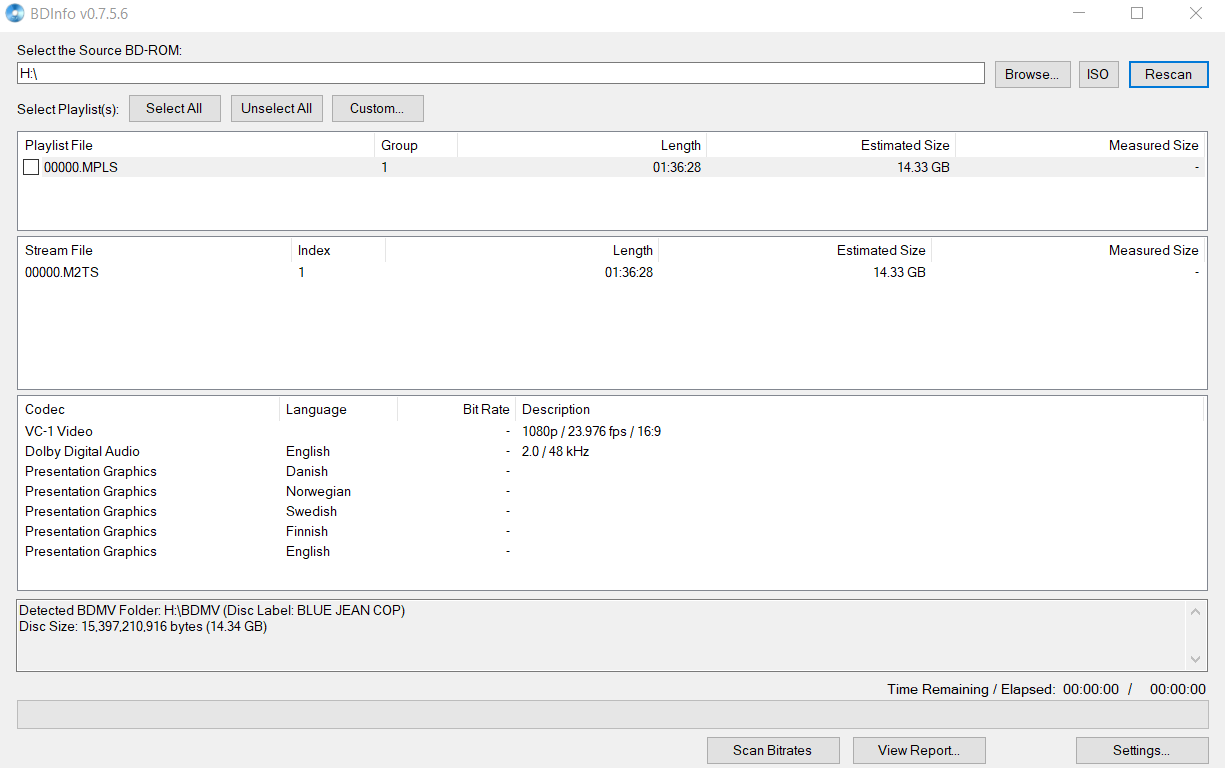The height and width of the screenshot is (768, 1225).
Task: Maximize the BDInfo window
Action: (x=1137, y=14)
